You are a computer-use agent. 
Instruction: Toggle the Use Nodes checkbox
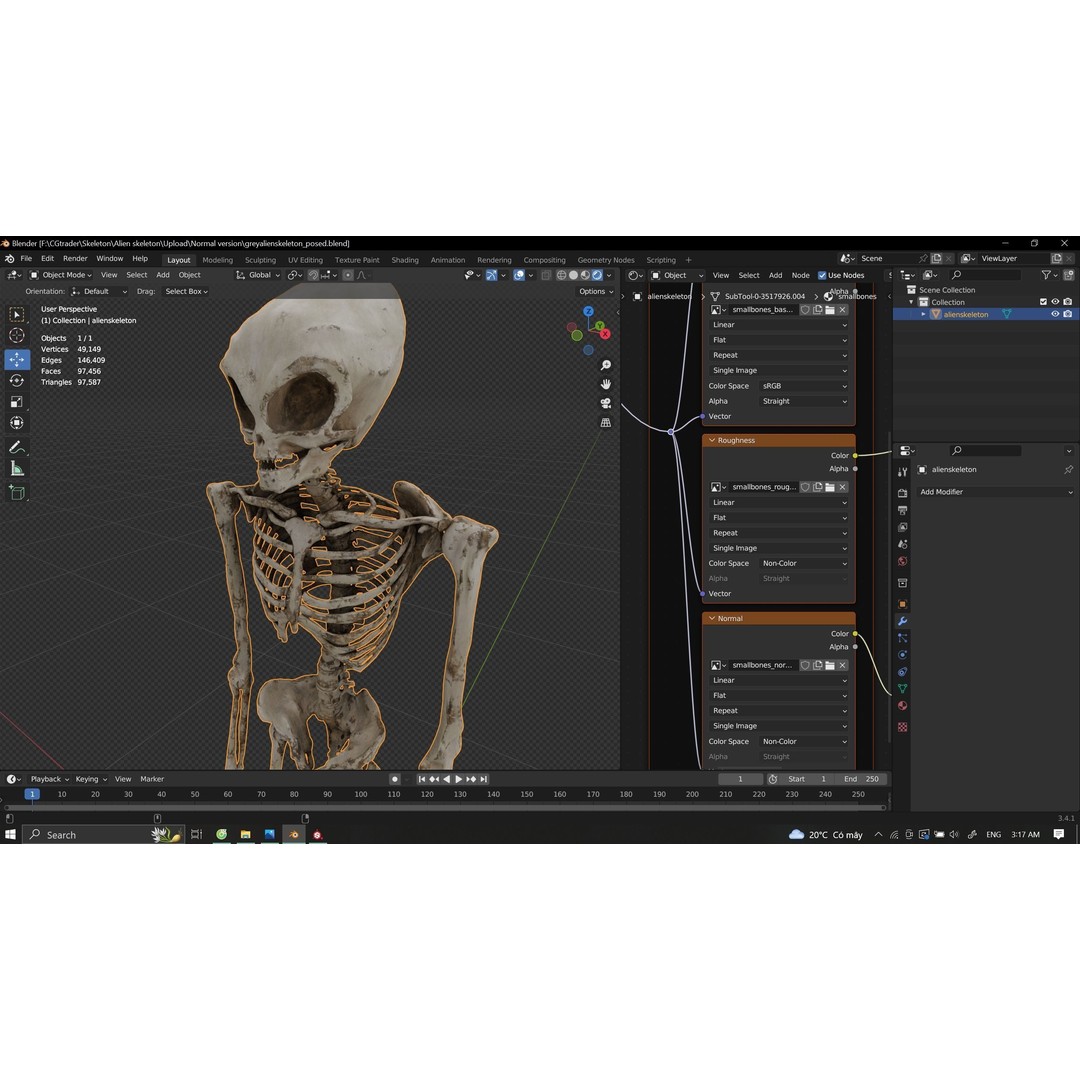[x=822, y=276]
